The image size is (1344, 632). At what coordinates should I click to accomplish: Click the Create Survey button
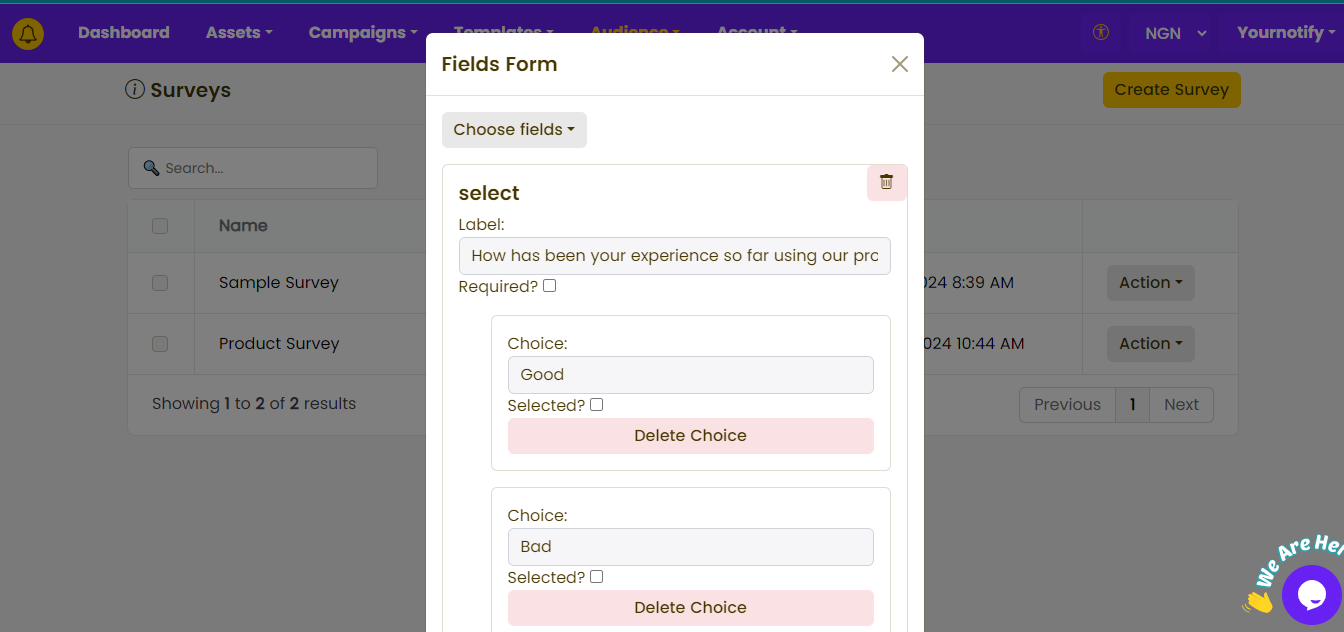(x=1171, y=89)
